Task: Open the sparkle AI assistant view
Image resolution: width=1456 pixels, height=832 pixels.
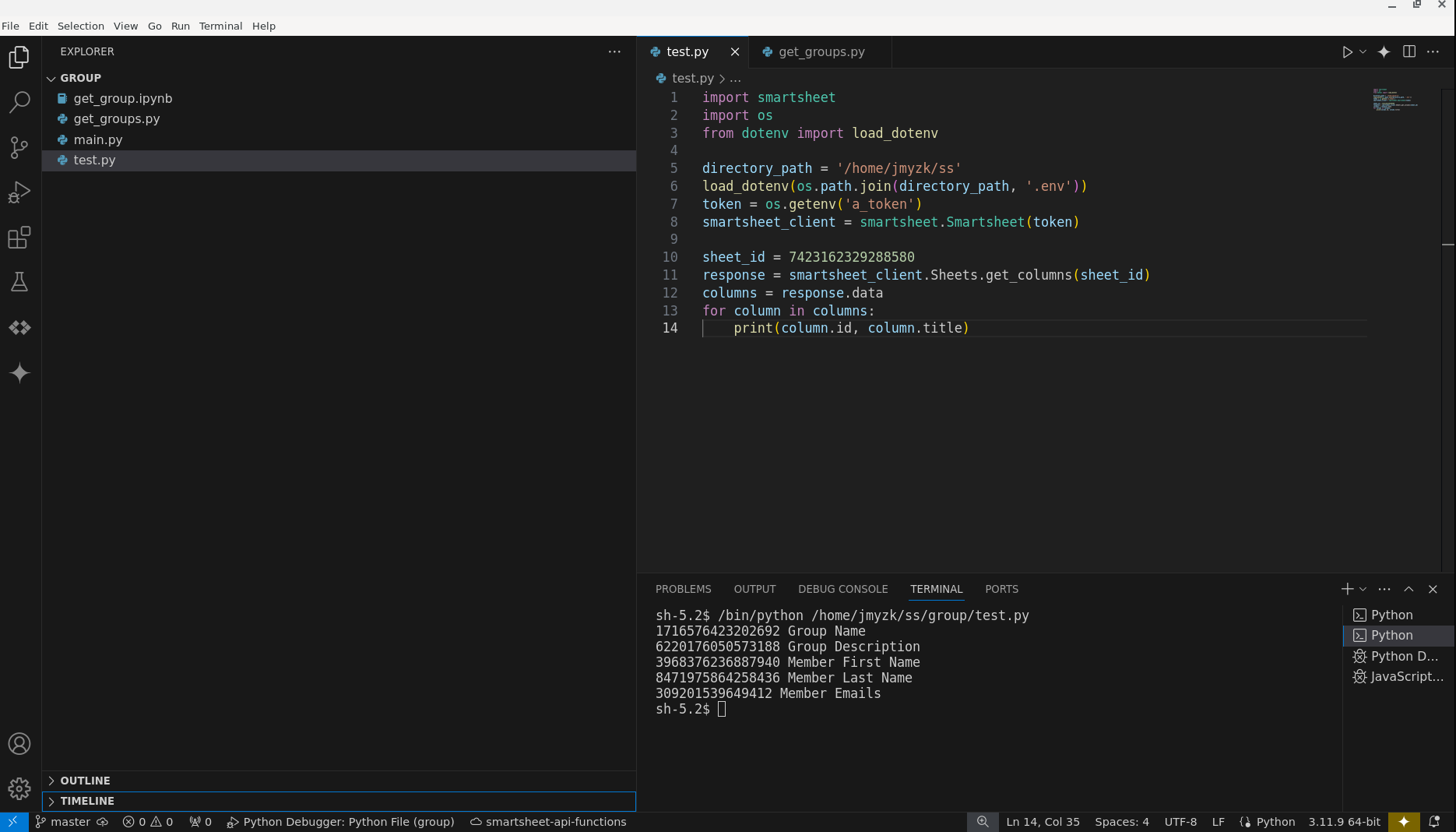Action: click(x=19, y=373)
